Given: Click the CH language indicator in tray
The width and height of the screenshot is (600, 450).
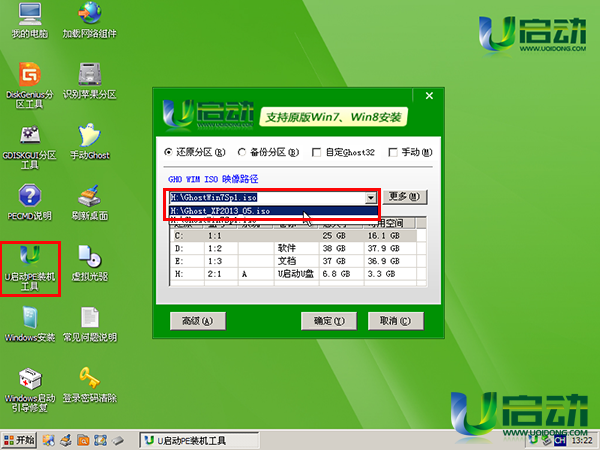Looking at the screenshot, I should (559, 440).
